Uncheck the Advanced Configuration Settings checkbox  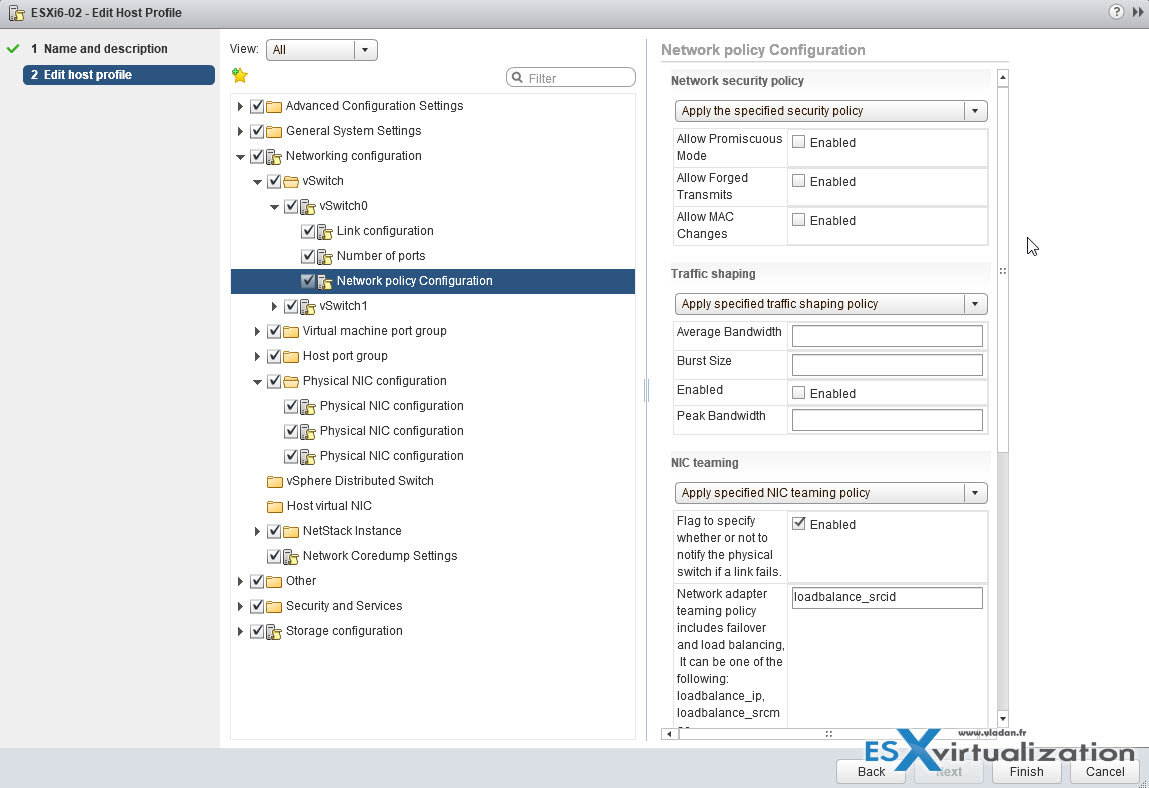coord(257,106)
